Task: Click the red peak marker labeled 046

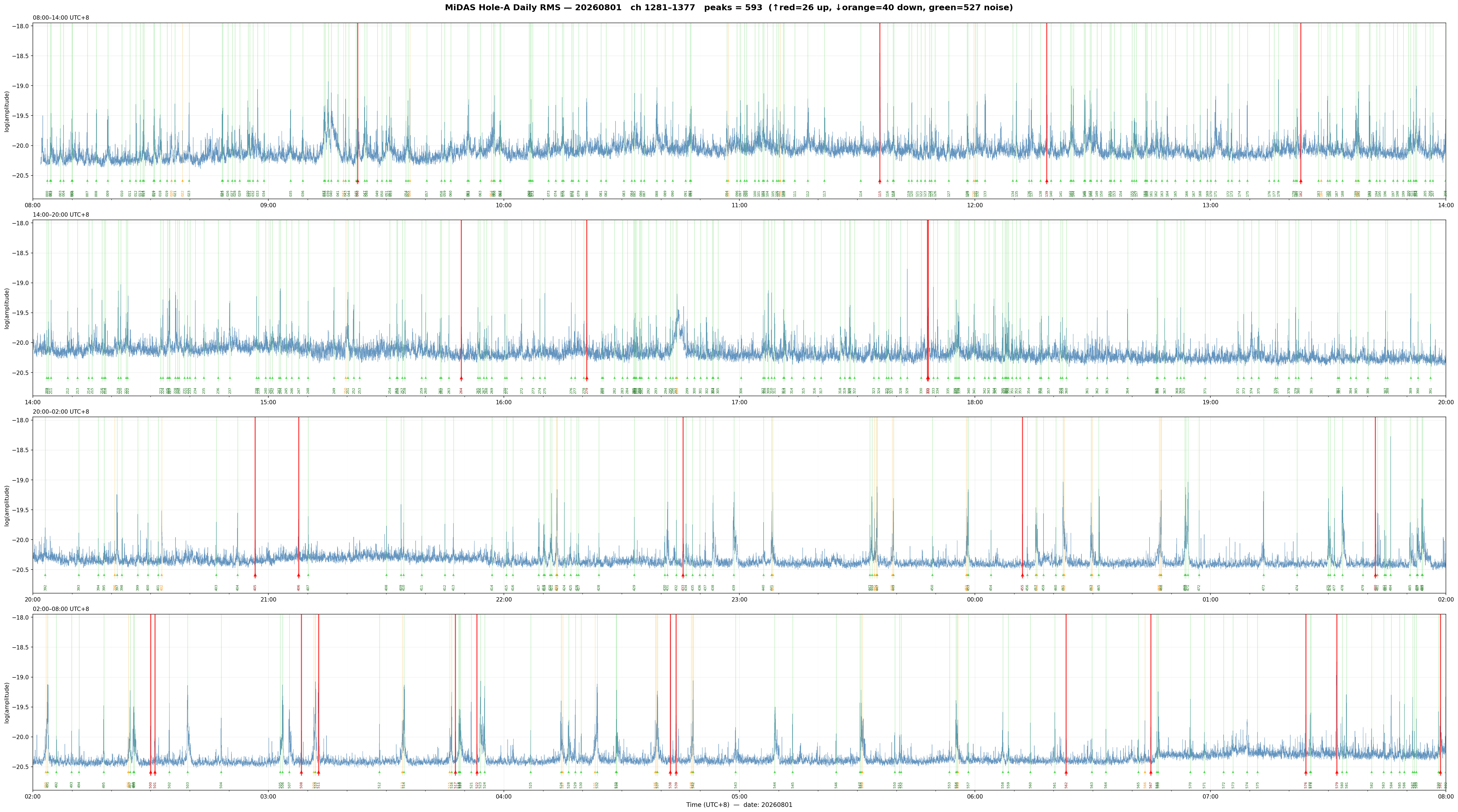Action: tap(357, 181)
